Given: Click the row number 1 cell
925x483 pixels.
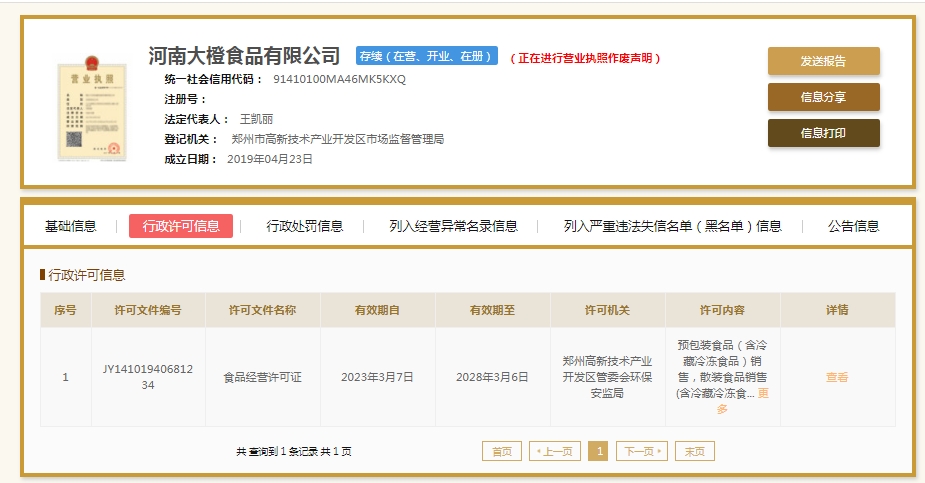Looking at the screenshot, I should (x=65, y=377).
